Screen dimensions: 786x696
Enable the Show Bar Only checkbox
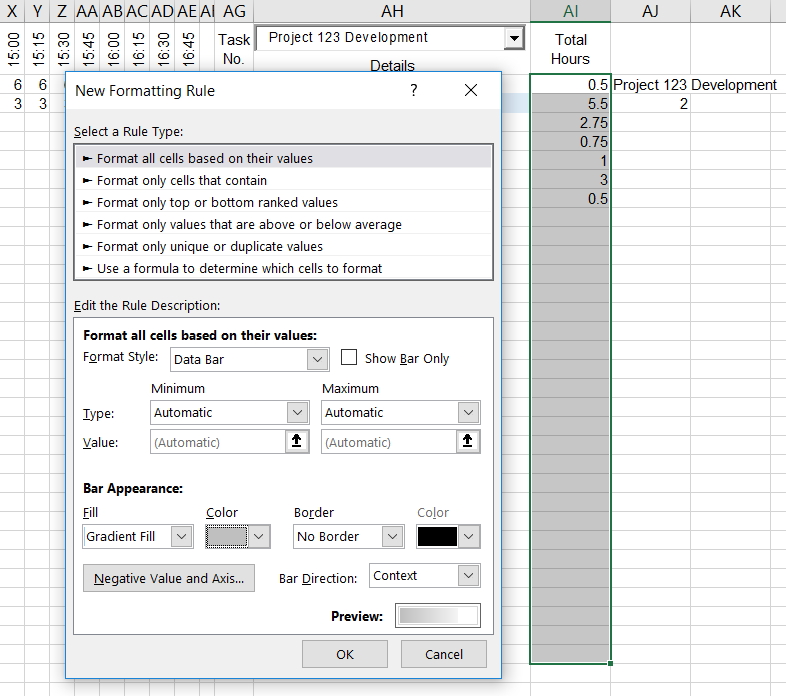(x=349, y=358)
